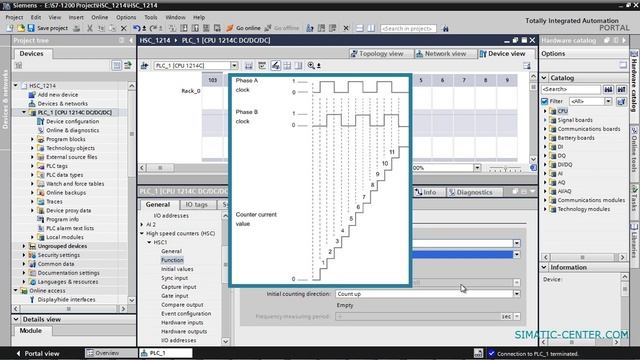Open Initial counting direction dropdown
This screenshot has height=360, width=640.
click(516, 294)
